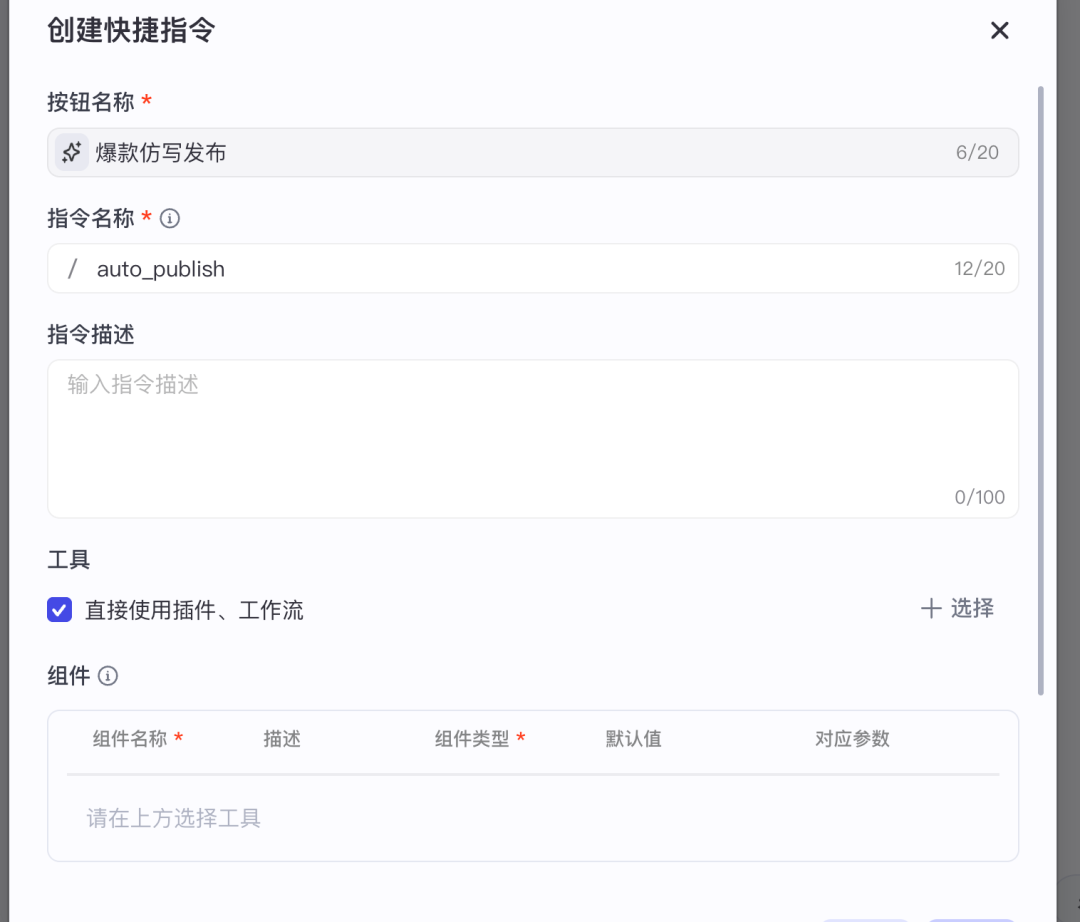Uncheck 直接使用插件、工作流 checkbox

point(60,609)
